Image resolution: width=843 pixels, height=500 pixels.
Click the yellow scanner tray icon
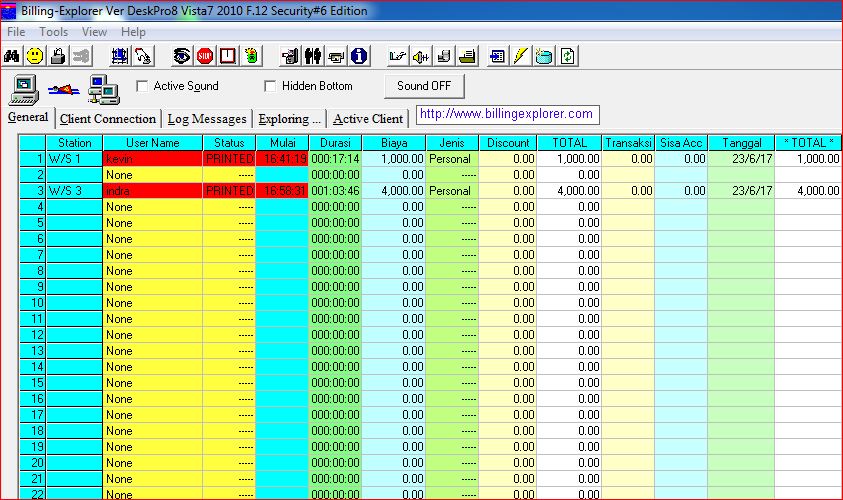point(467,56)
